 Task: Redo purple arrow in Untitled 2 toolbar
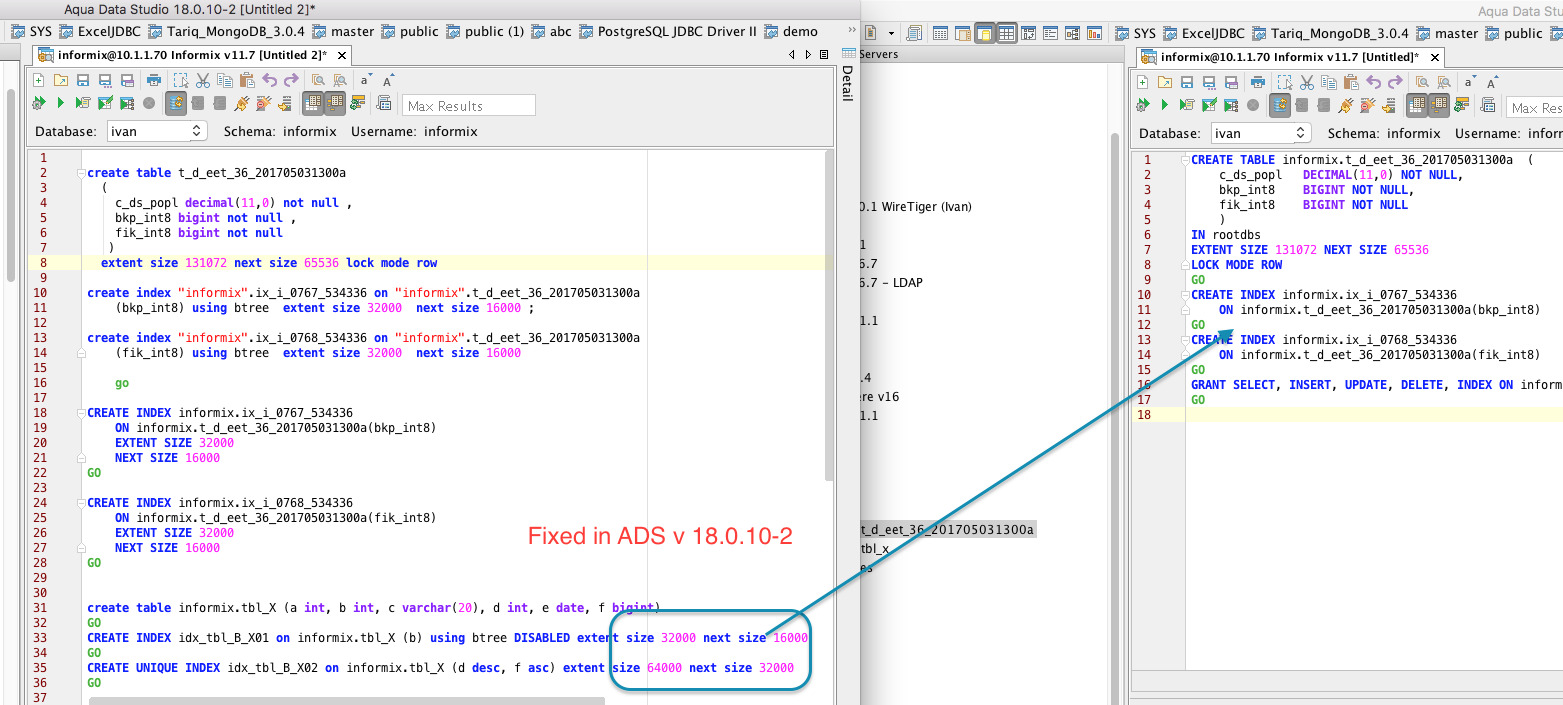pos(291,80)
